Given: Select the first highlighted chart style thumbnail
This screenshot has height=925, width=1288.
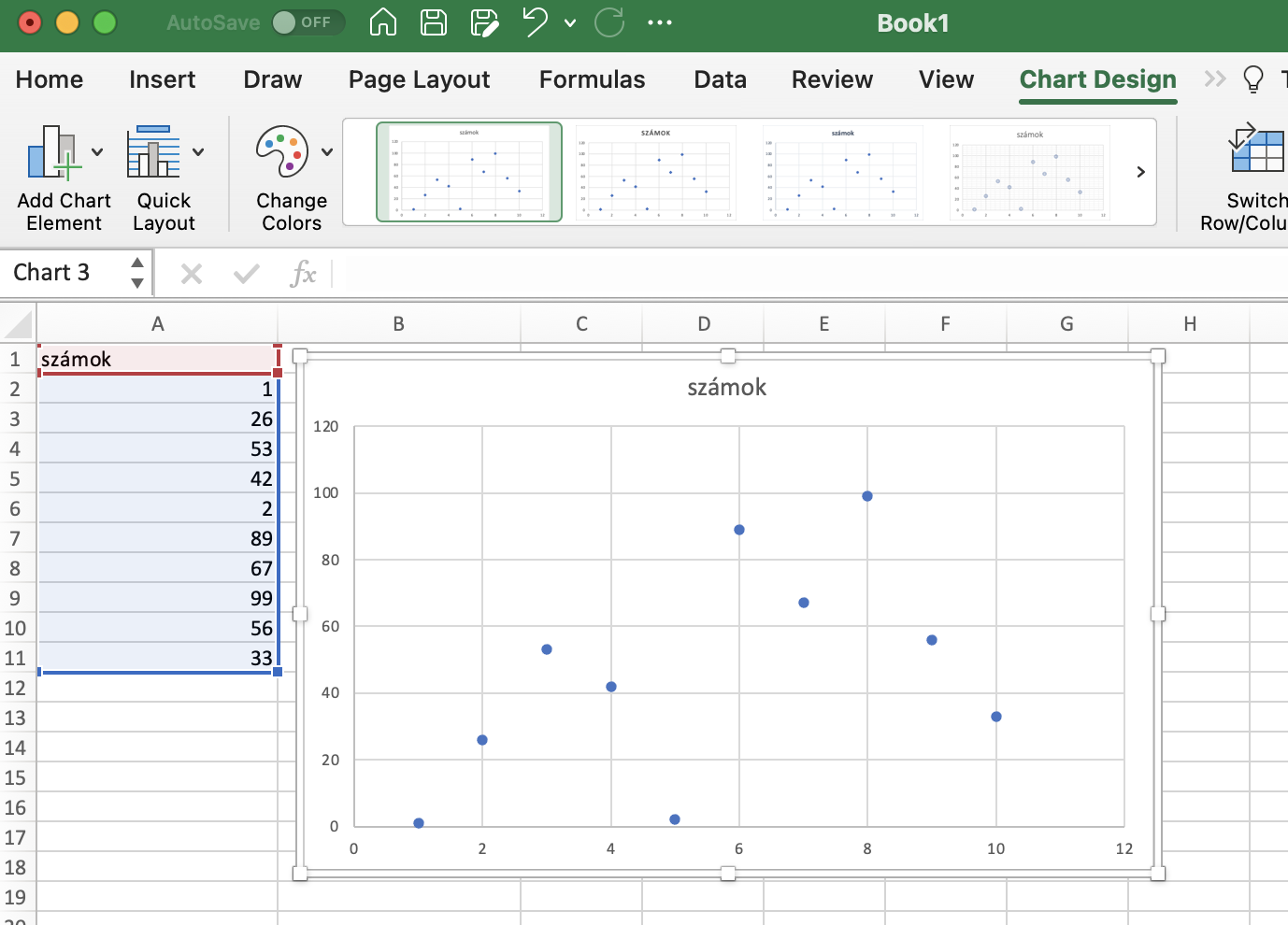Looking at the screenshot, I should [x=469, y=172].
